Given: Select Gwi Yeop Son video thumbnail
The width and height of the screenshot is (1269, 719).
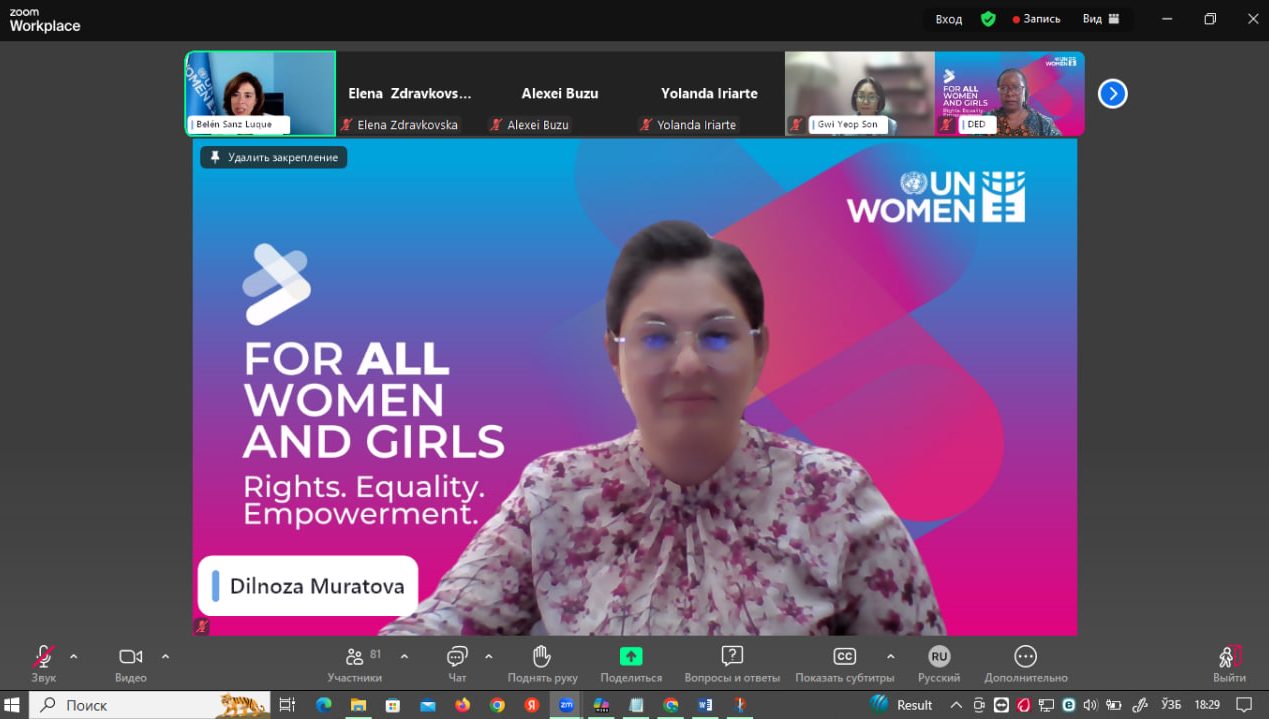Looking at the screenshot, I should [x=860, y=93].
